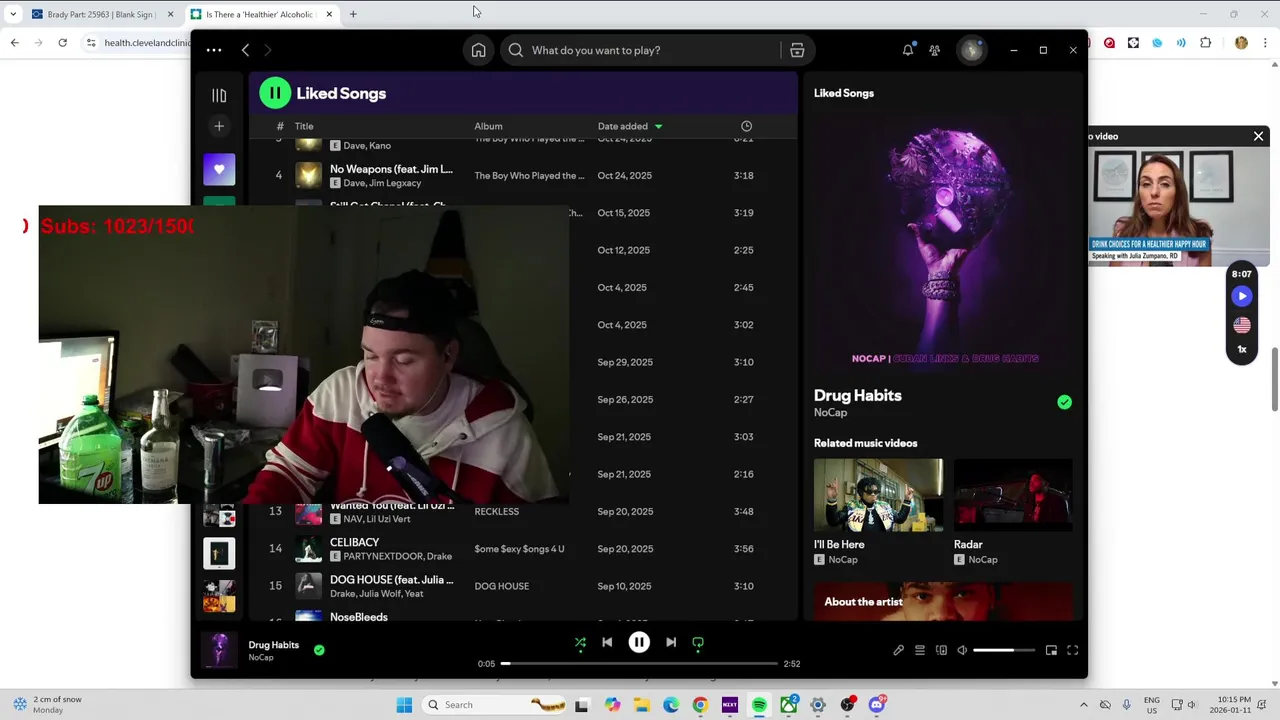Toggle shuffle in the player bar
Image resolution: width=1280 pixels, height=720 pixels.
580,643
